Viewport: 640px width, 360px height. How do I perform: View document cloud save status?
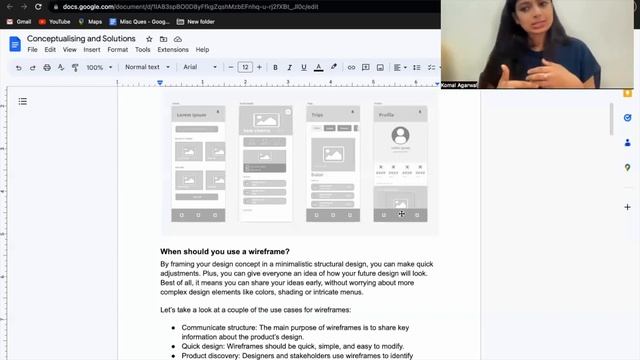(x=178, y=39)
